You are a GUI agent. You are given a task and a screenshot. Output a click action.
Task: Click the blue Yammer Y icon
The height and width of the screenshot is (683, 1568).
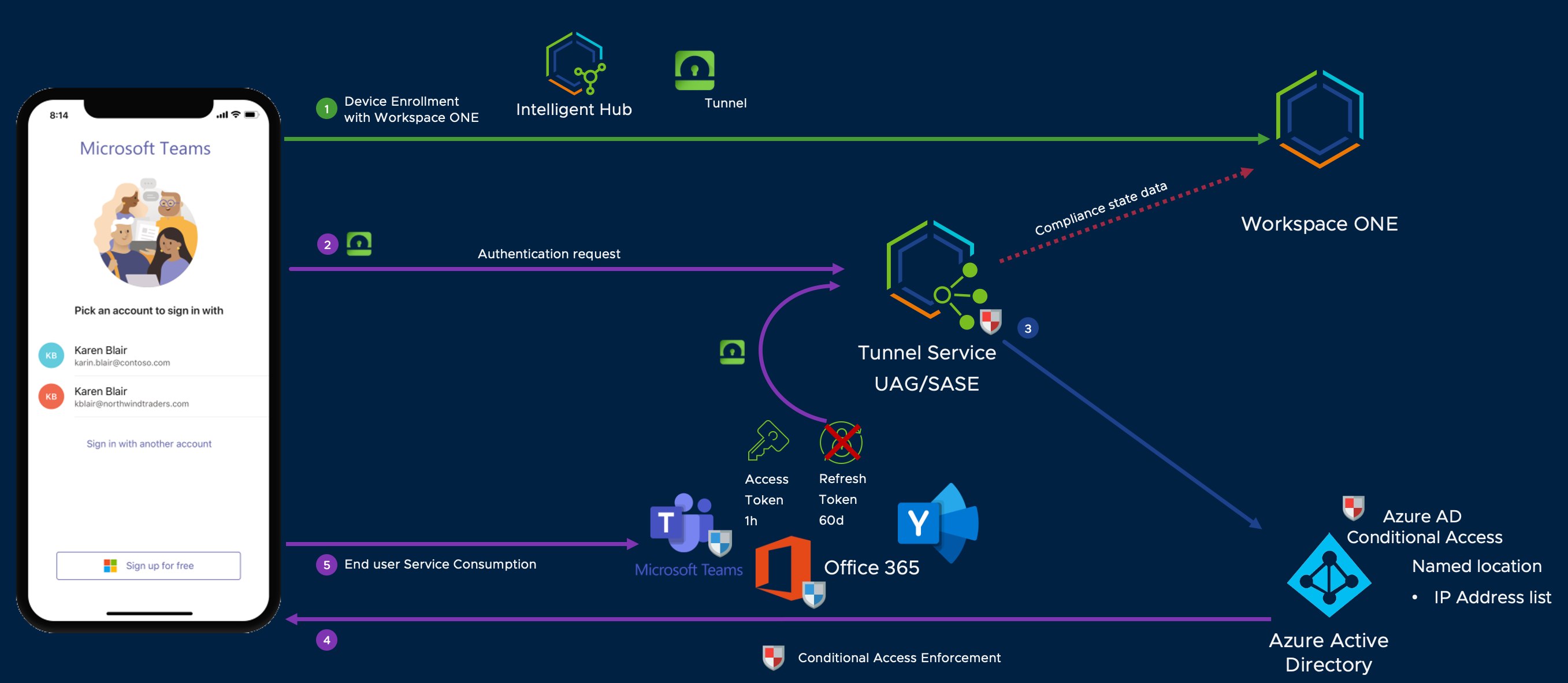[x=918, y=522]
